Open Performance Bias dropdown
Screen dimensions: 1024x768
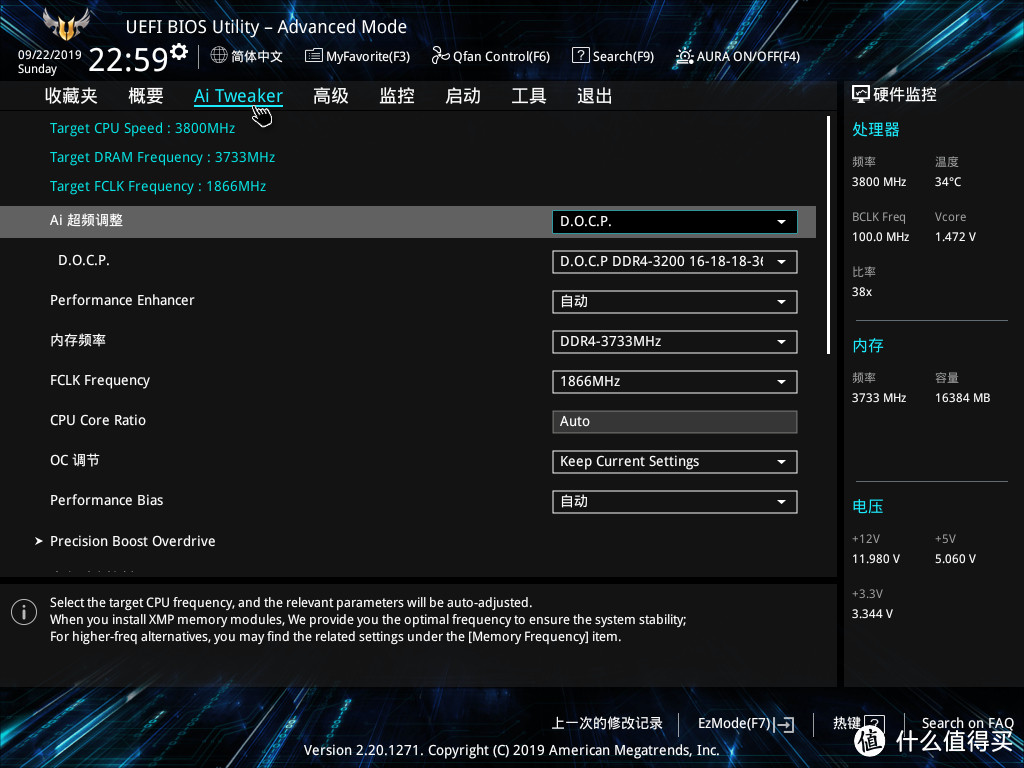coord(675,502)
